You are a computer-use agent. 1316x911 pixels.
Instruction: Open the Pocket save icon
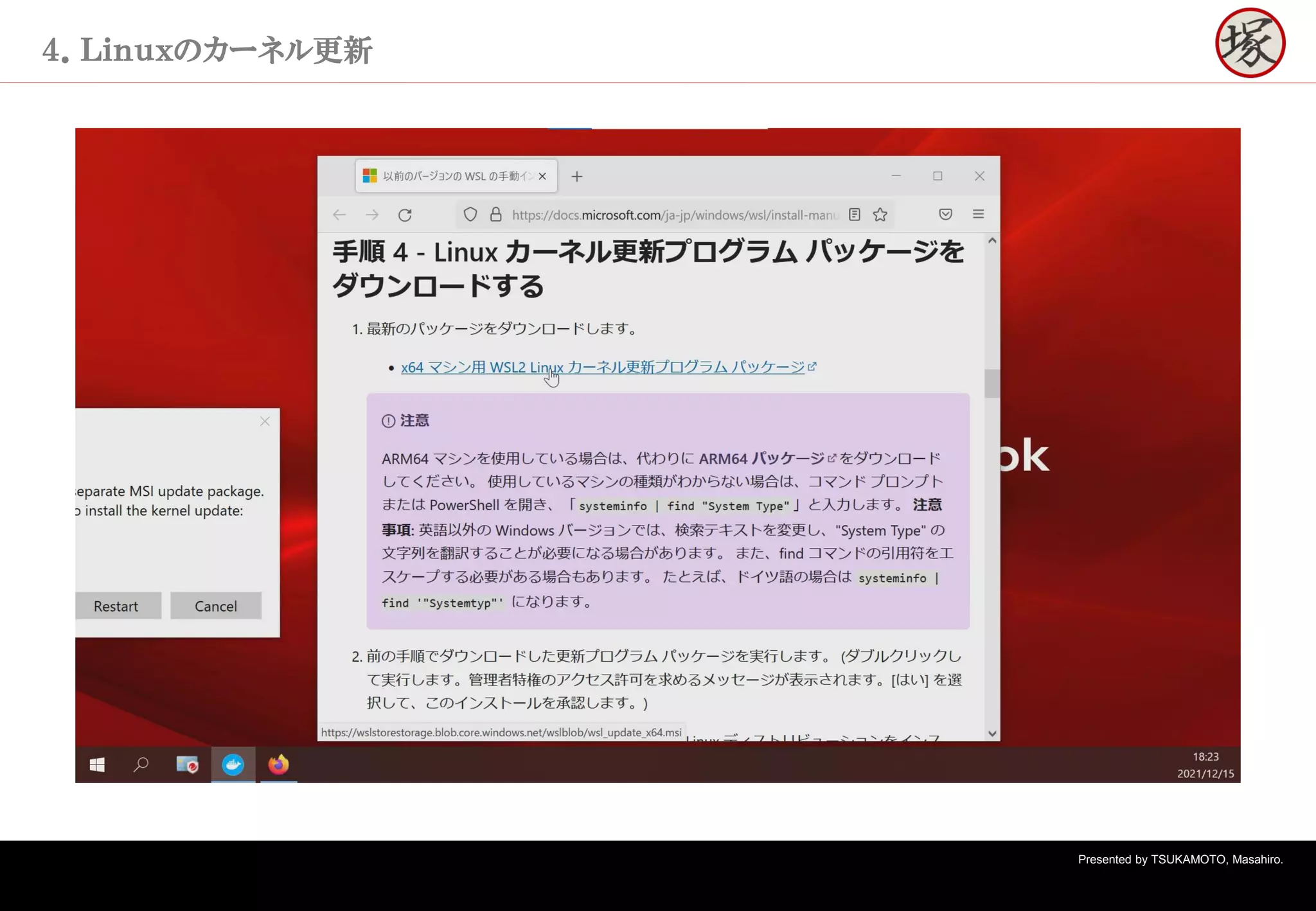coord(945,215)
